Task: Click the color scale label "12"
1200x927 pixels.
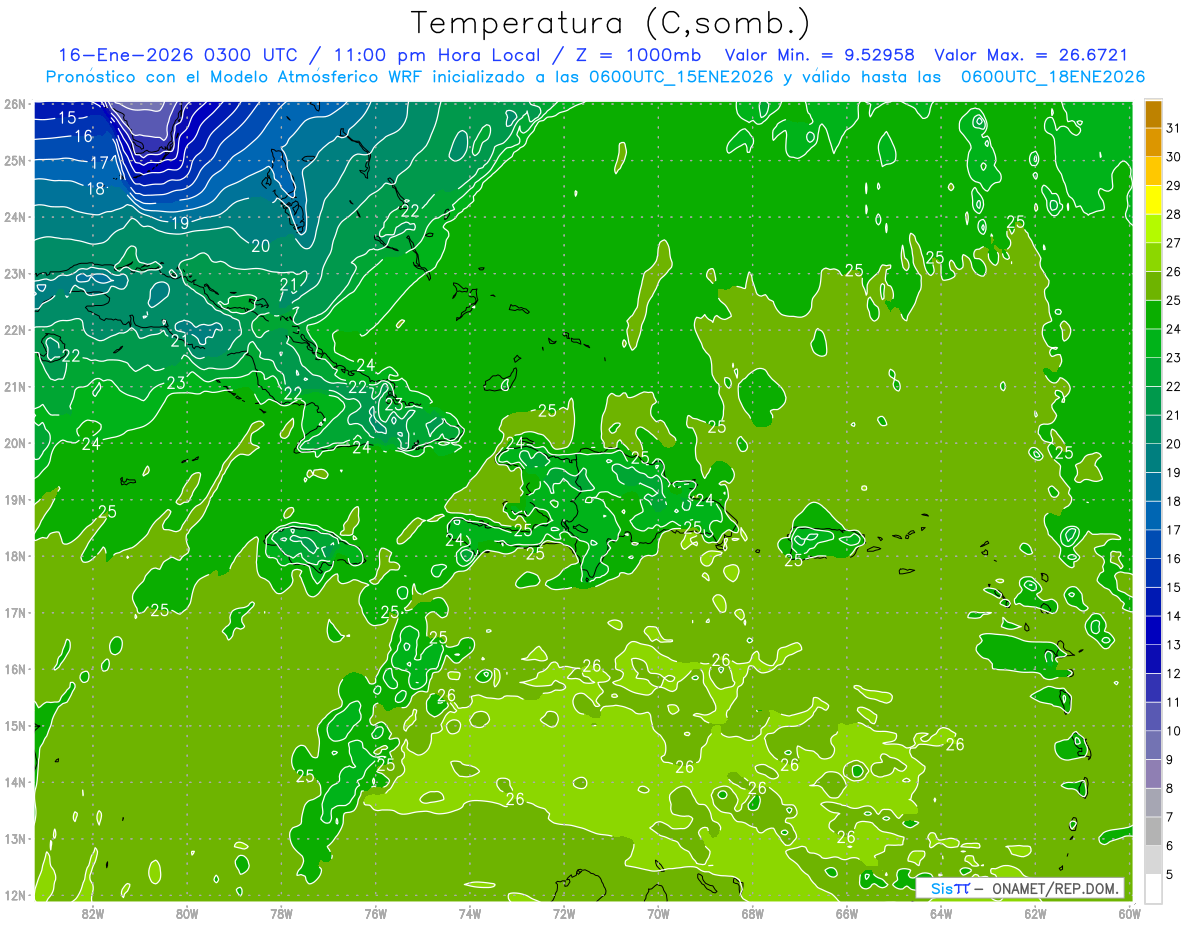Action: pos(1173,674)
